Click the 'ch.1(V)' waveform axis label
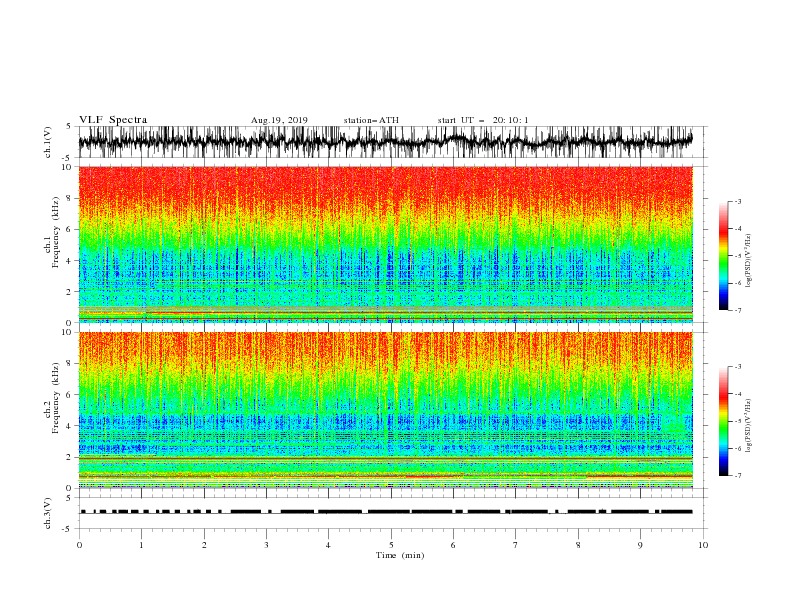The width and height of the screenshot is (792, 612). tap(48, 142)
